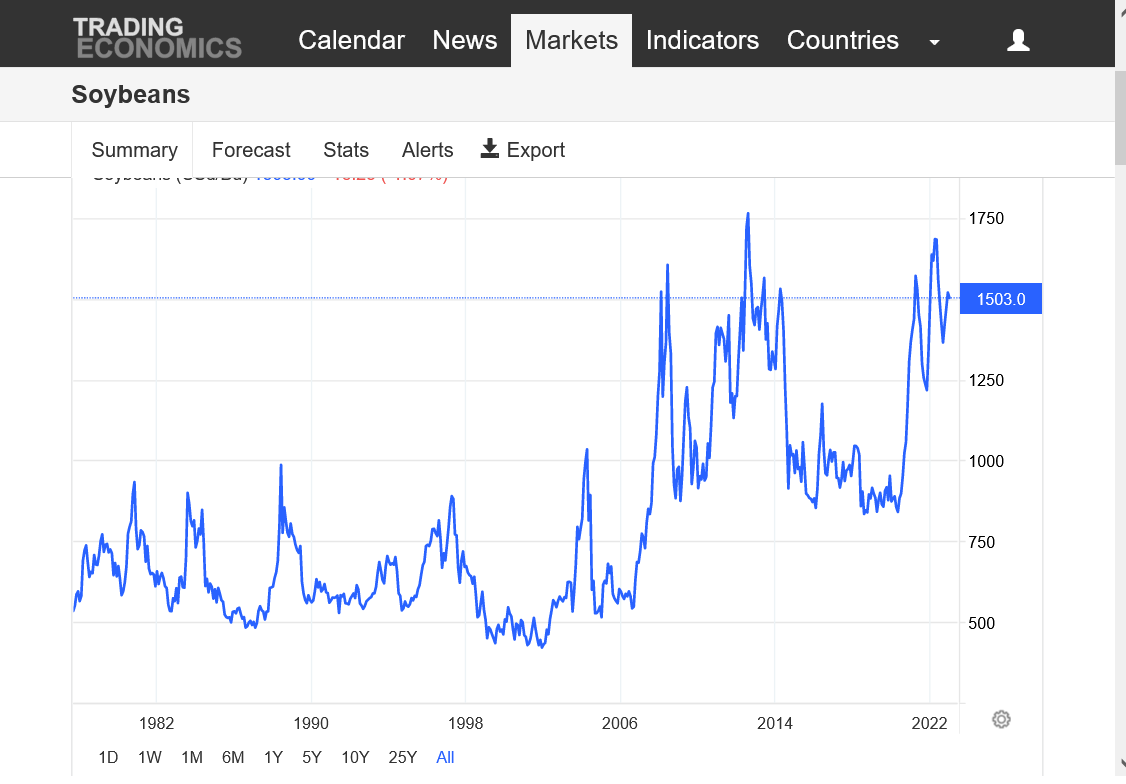Screen dimensions: 1126x784
Task: Click the 2014 year axis label
Action: pos(775,723)
